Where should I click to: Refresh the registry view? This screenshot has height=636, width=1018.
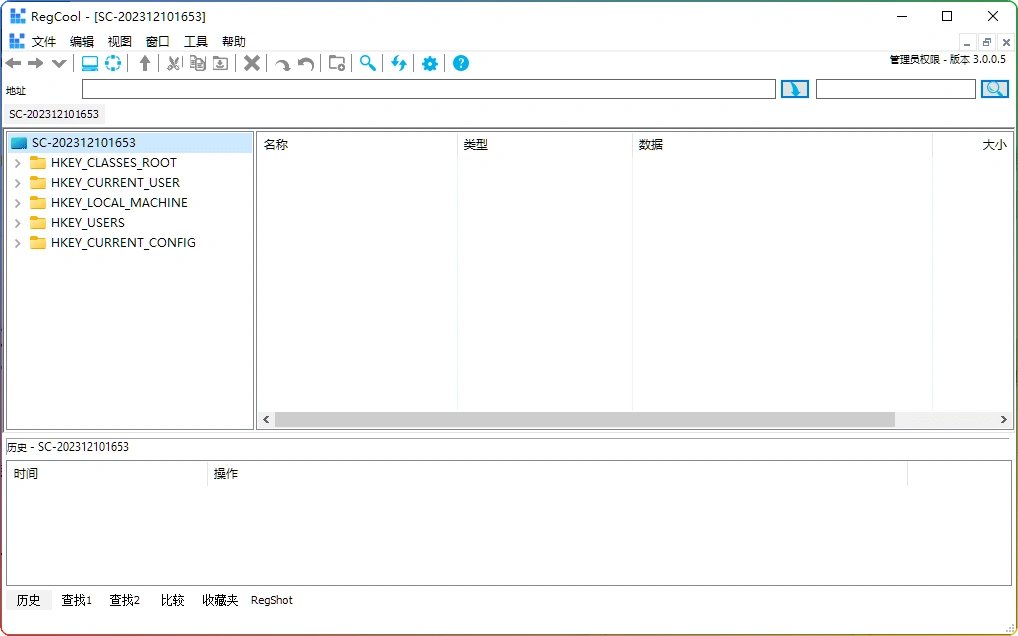[398, 63]
